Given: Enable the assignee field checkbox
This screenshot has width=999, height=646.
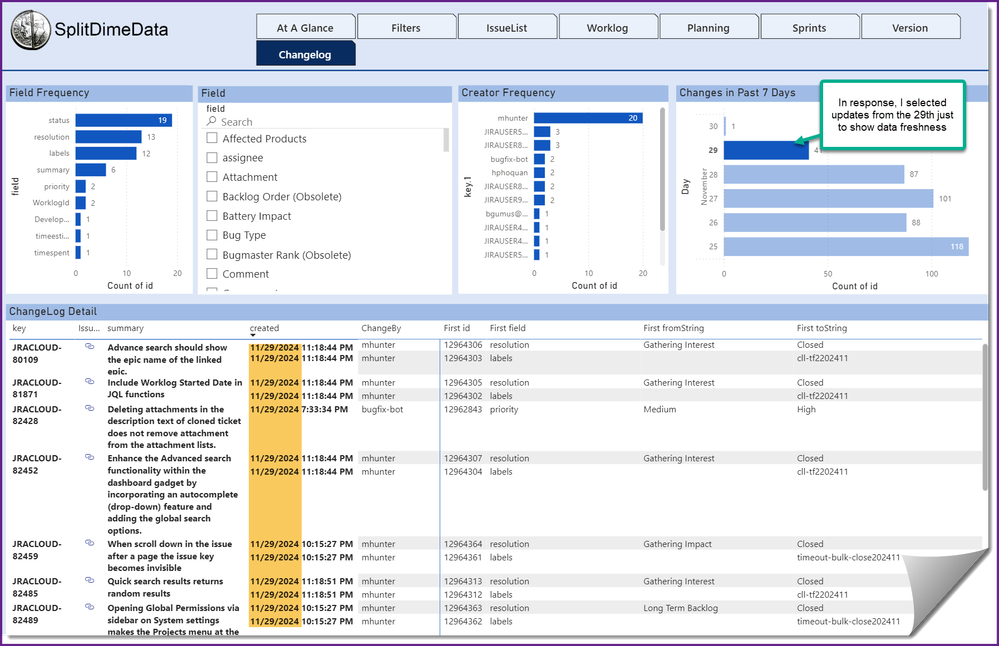Looking at the screenshot, I should coord(212,158).
